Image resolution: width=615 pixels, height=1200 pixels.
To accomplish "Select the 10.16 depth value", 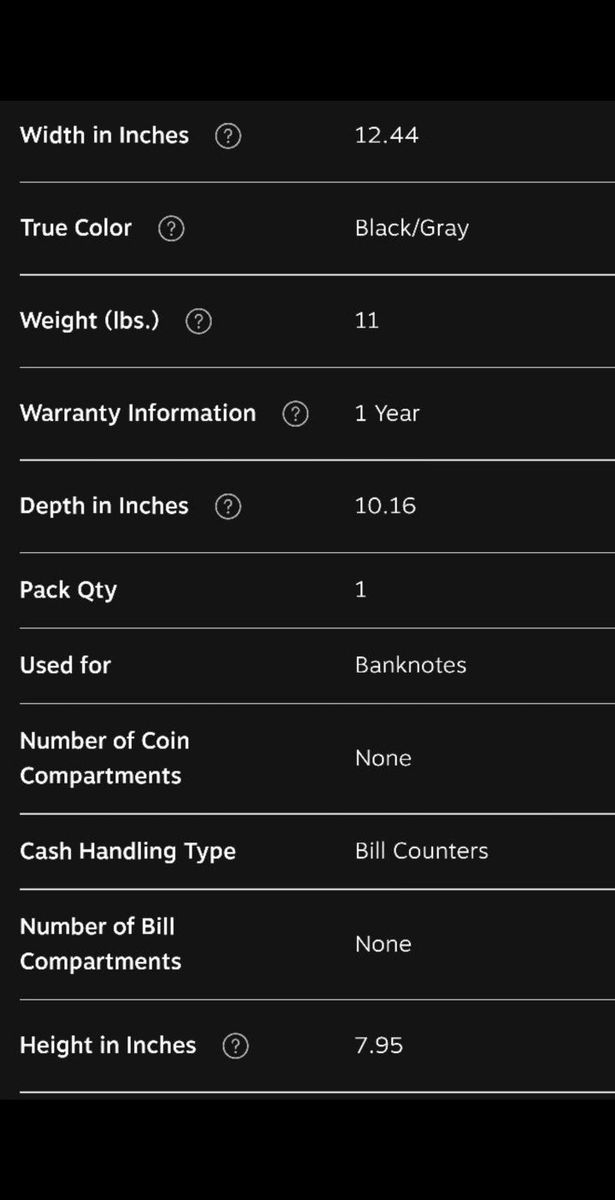I will click(385, 506).
